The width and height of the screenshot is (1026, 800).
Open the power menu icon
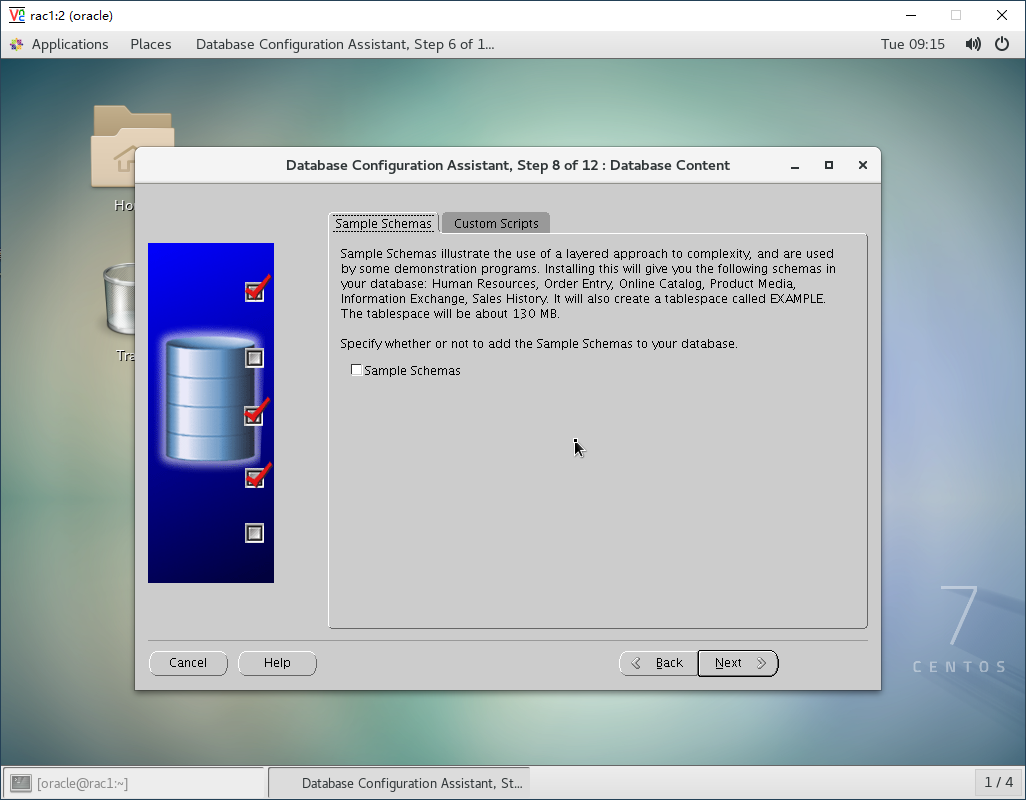pos(1002,44)
